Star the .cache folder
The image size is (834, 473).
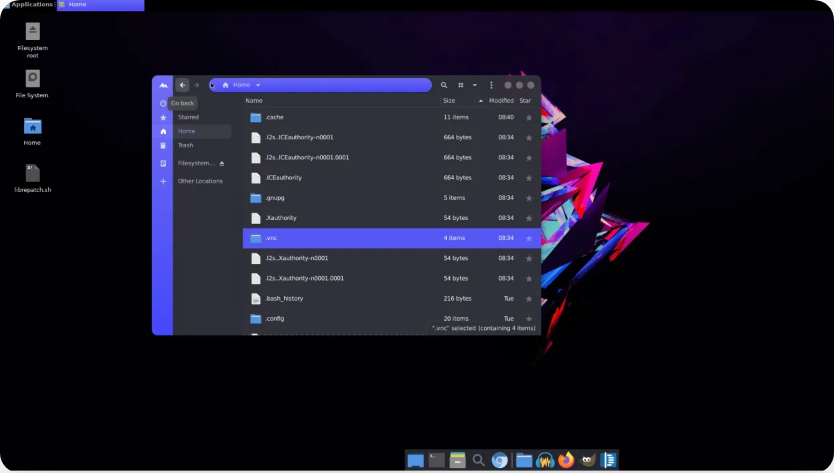(529, 118)
